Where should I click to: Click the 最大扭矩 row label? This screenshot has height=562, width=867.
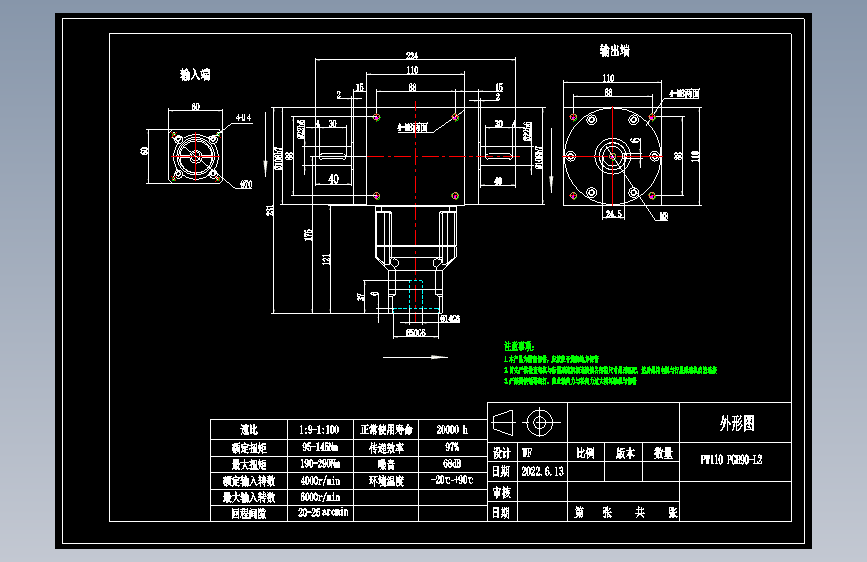[249, 464]
